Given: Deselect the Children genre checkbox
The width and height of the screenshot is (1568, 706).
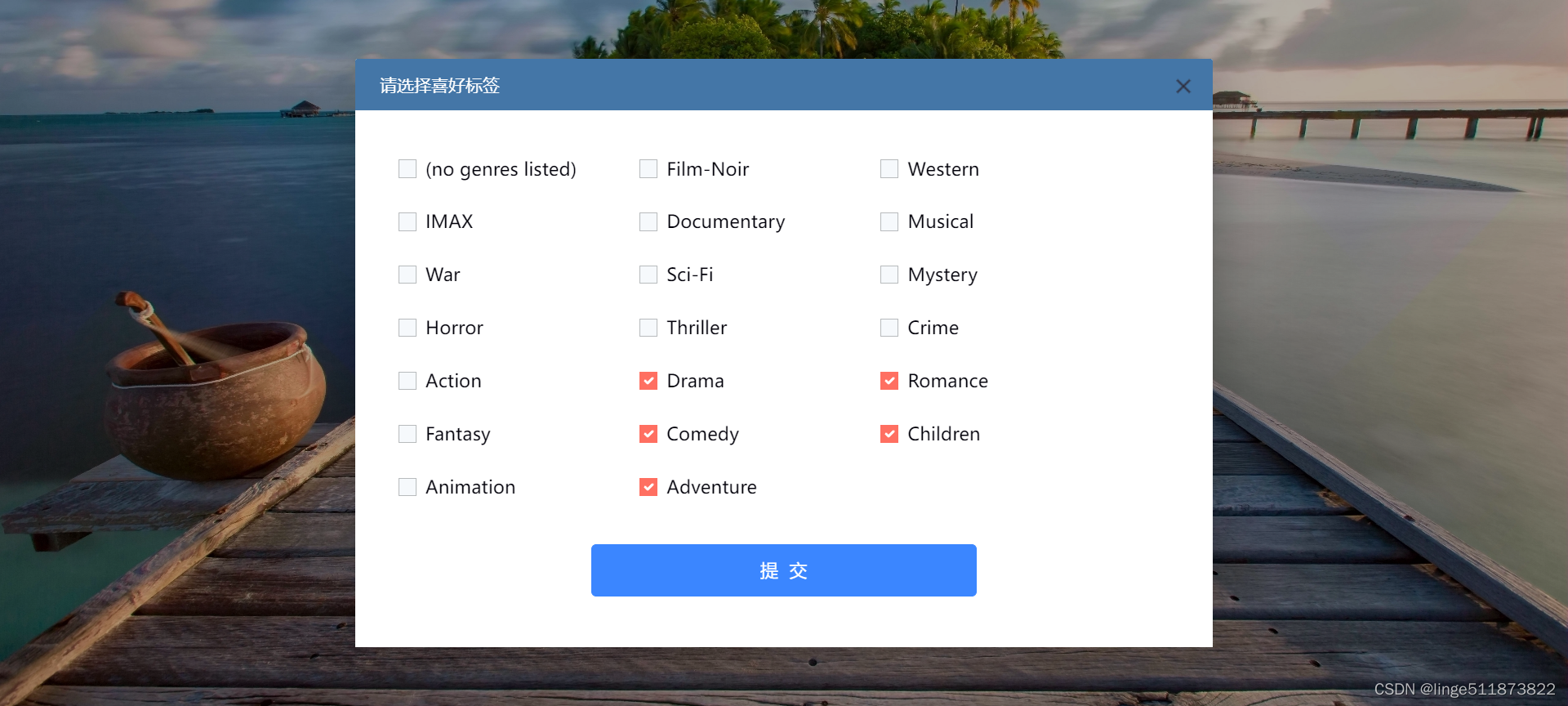Looking at the screenshot, I should [x=889, y=434].
